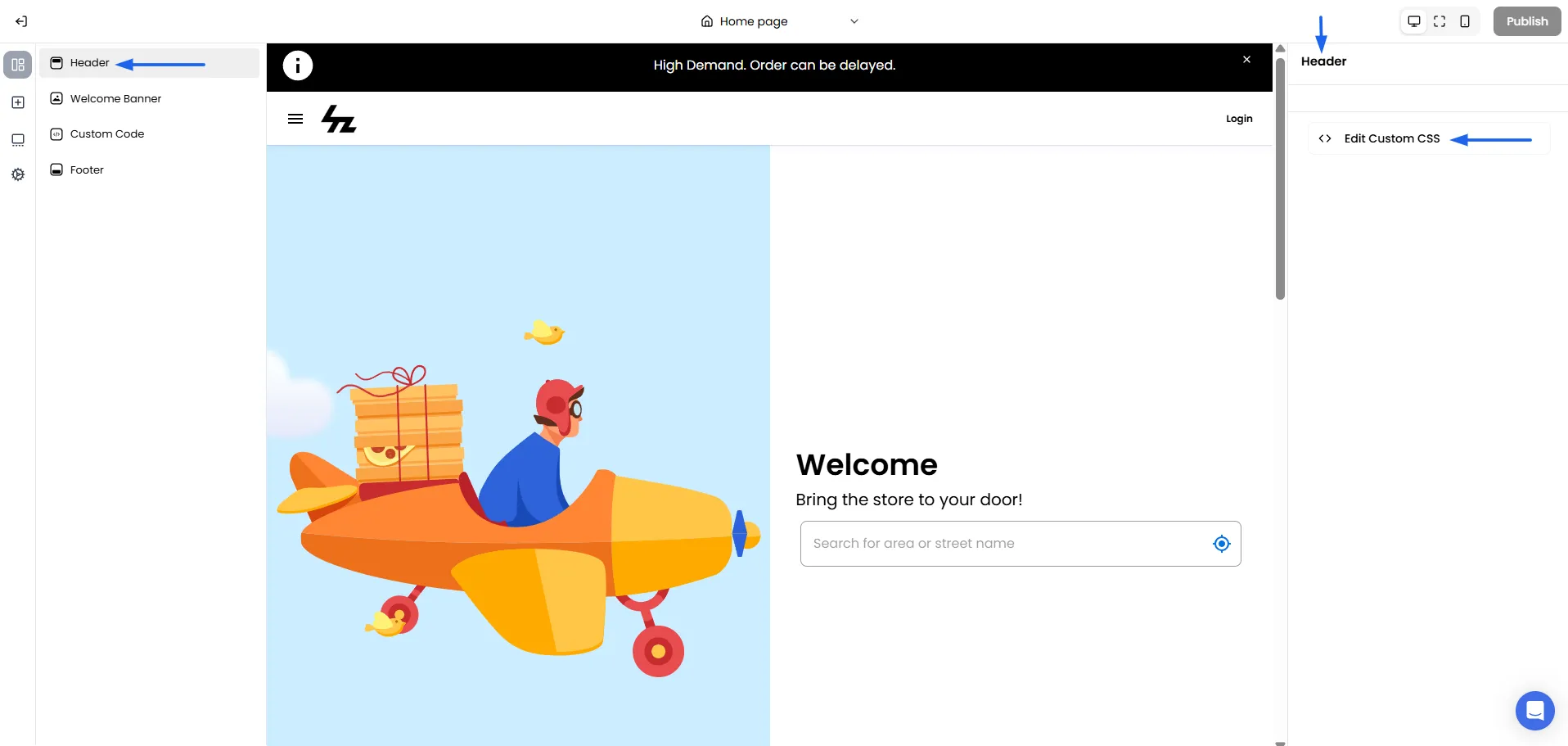Click the locate me target icon
This screenshot has width=1568, height=746.
point(1222,544)
